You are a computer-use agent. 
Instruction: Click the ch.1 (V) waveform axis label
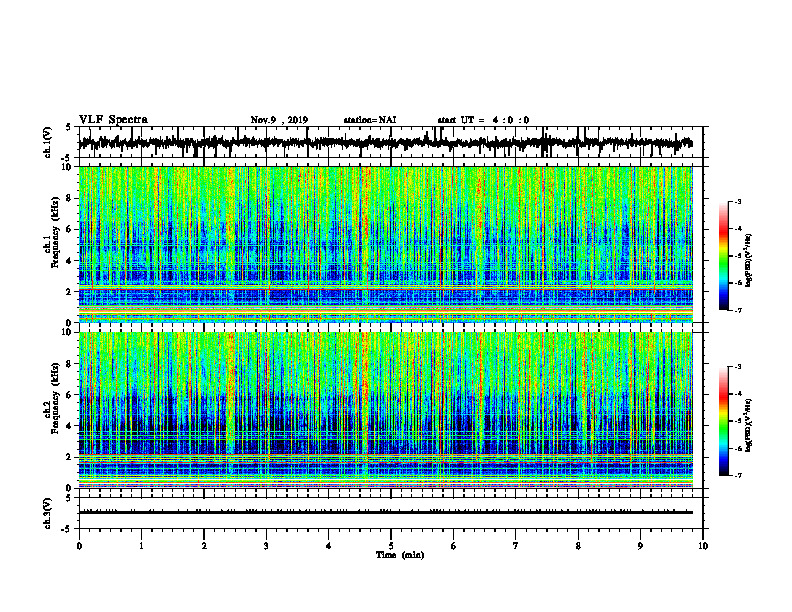pyautogui.click(x=47, y=142)
